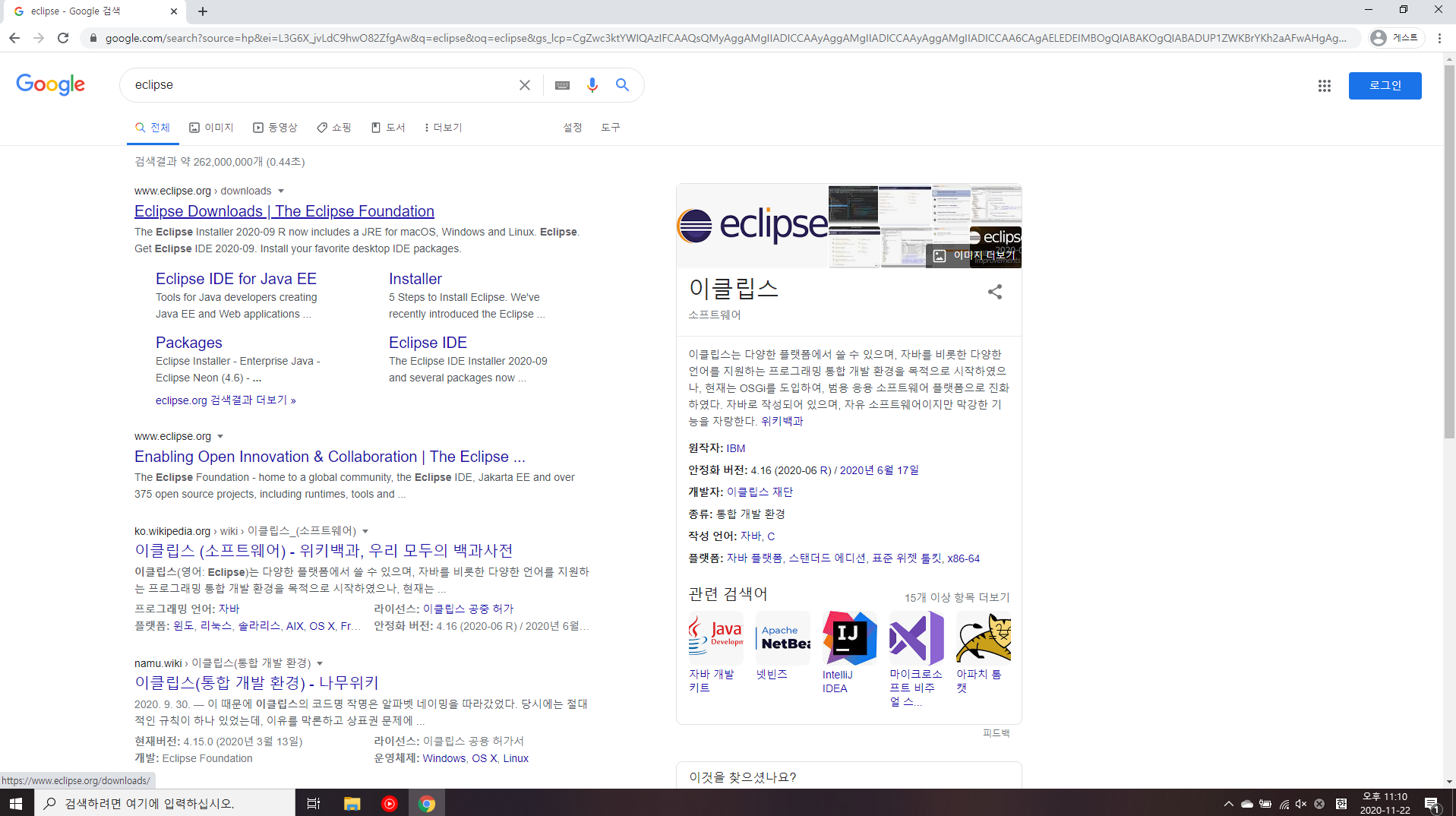The image size is (1456, 816).
Task: Switch to the 도서 search tab
Action: [x=388, y=128]
